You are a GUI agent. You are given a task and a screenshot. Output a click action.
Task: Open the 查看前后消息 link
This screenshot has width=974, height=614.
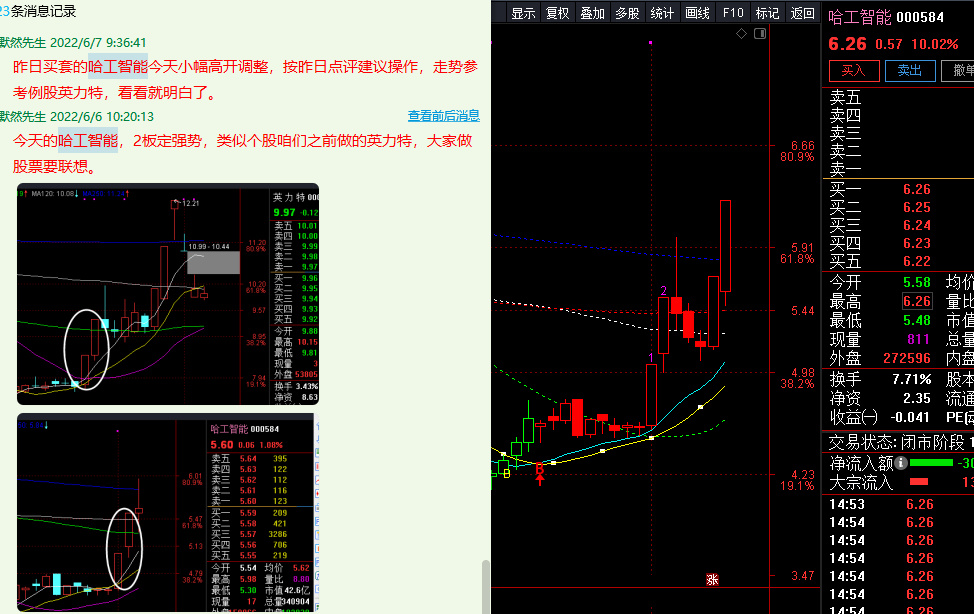(444, 116)
